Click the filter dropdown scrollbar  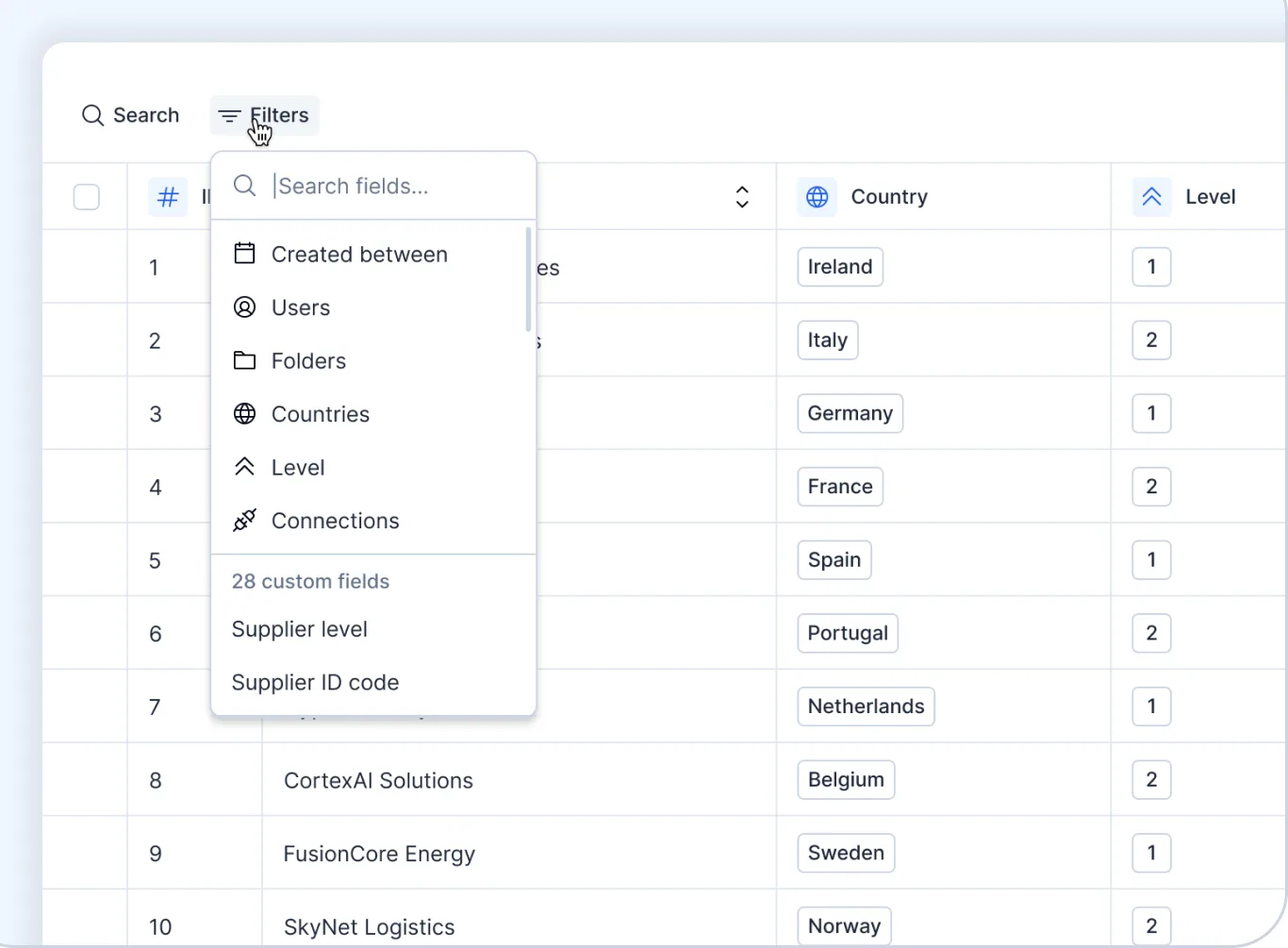[528, 279]
